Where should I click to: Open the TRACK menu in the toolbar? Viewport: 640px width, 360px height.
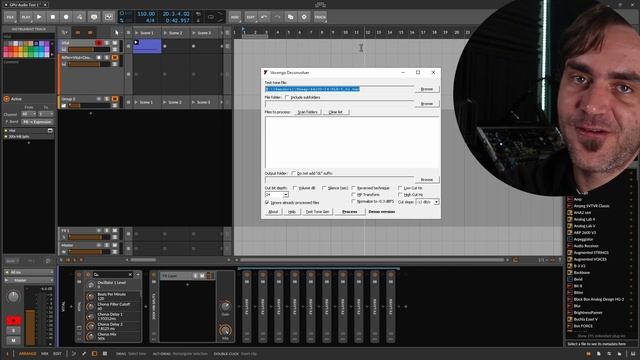pos(320,17)
